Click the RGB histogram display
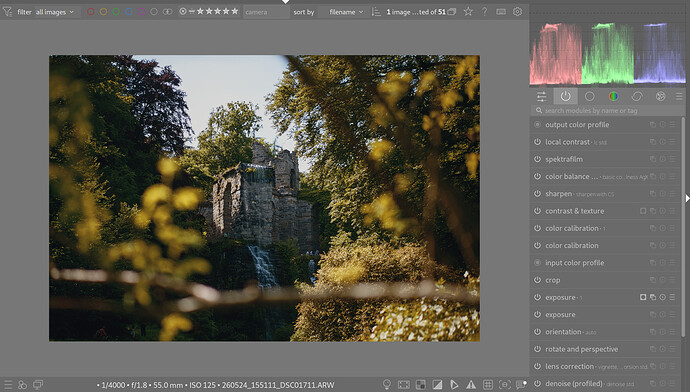690x392 pixels. tap(607, 53)
